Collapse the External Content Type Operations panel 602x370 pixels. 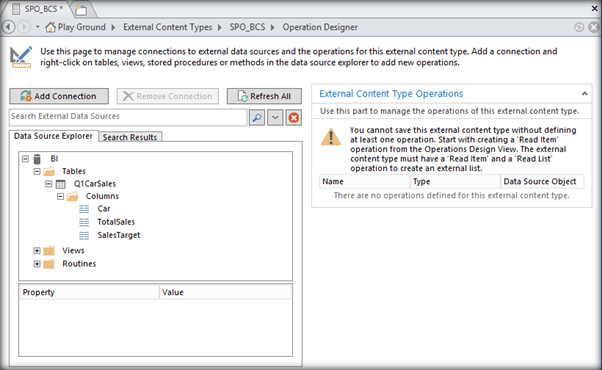coord(584,94)
